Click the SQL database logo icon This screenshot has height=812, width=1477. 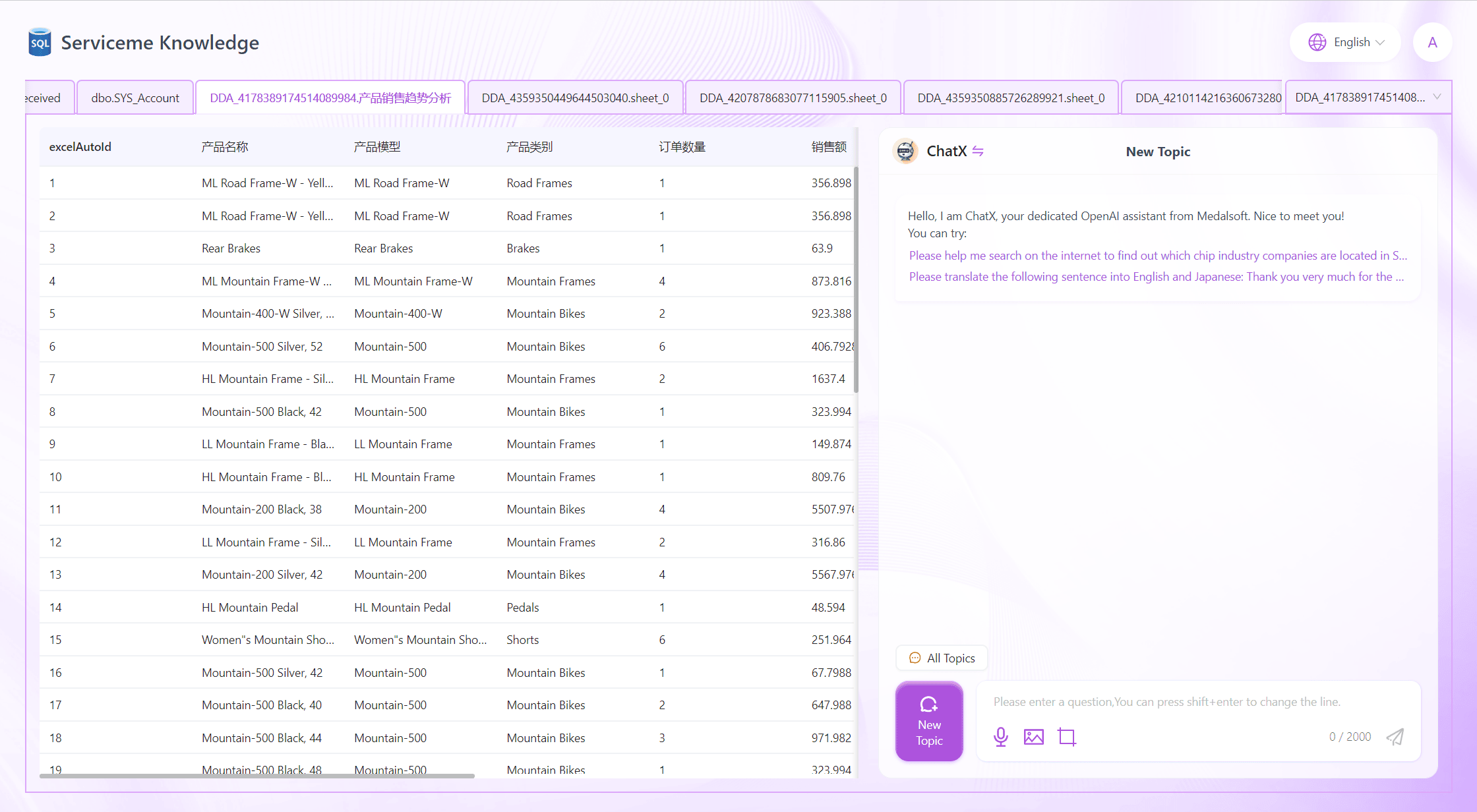pyautogui.click(x=40, y=42)
